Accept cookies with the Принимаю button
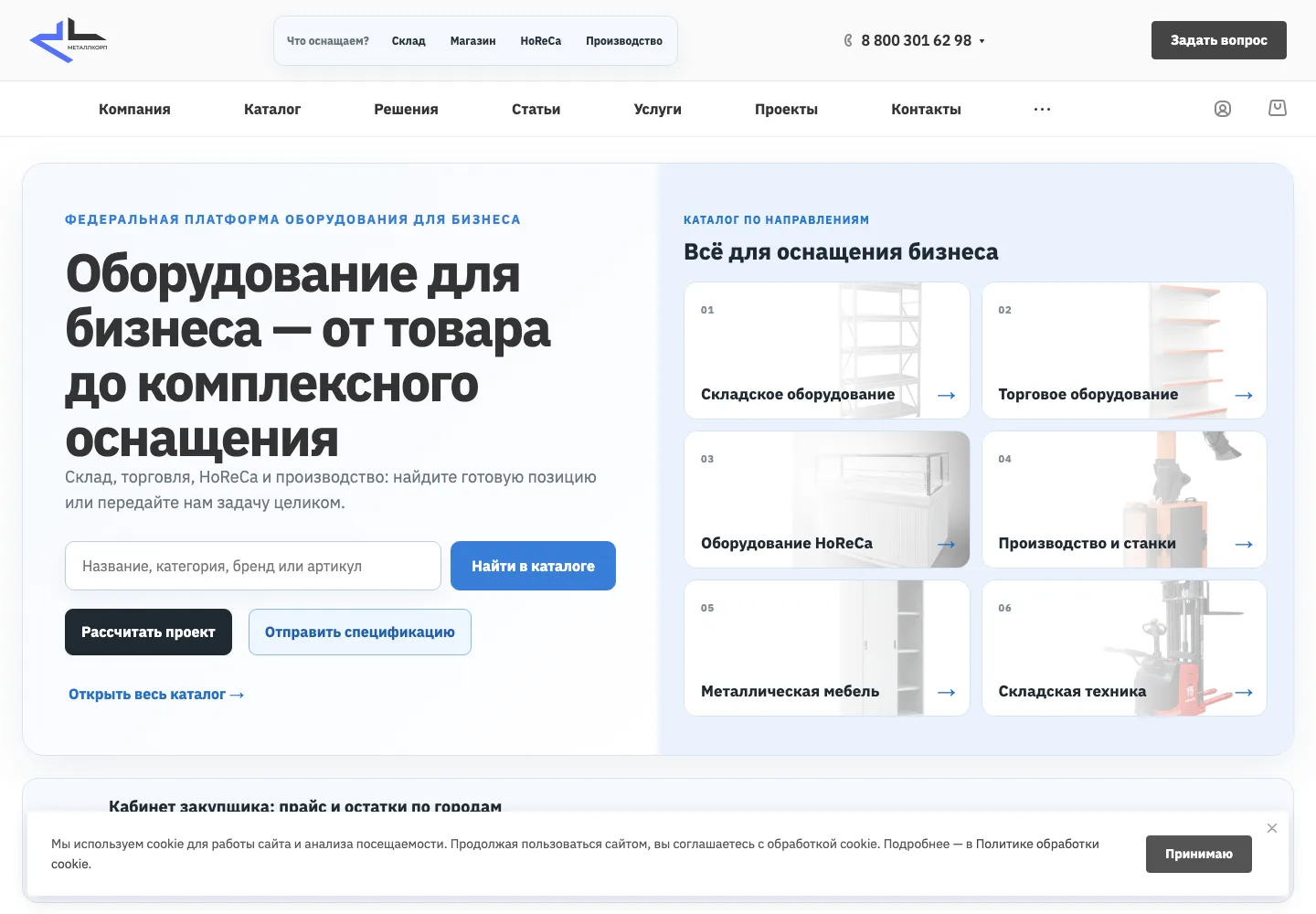The height and width of the screenshot is (914, 1316). coord(1199,854)
